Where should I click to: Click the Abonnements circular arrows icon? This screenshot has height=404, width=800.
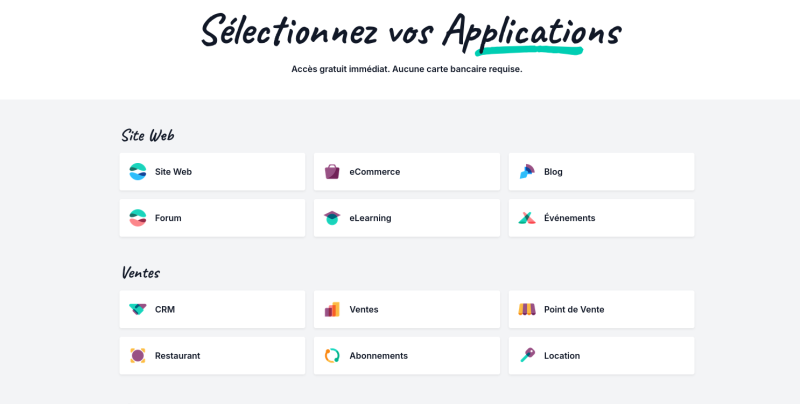coord(332,356)
